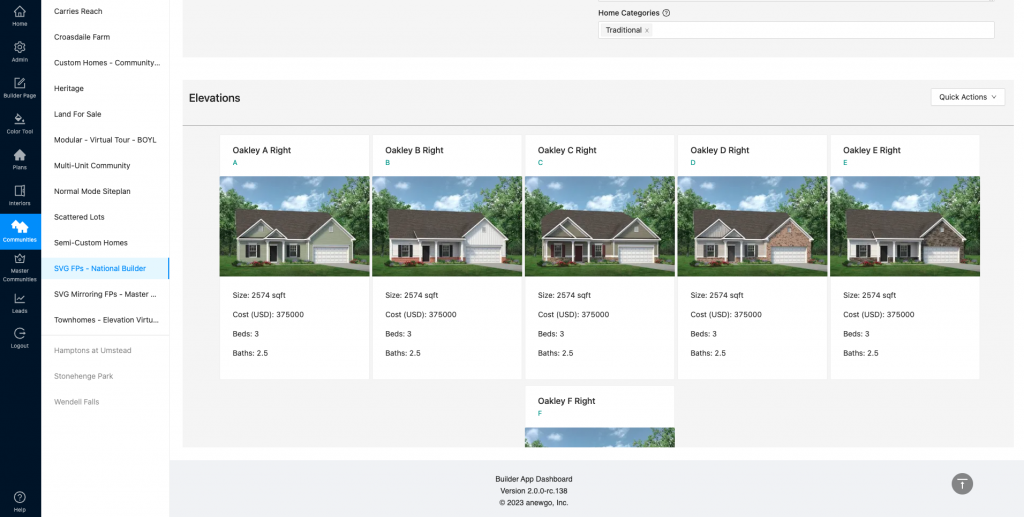Click Oakley A Right size text
This screenshot has height=517, width=1024.
click(x=259, y=295)
